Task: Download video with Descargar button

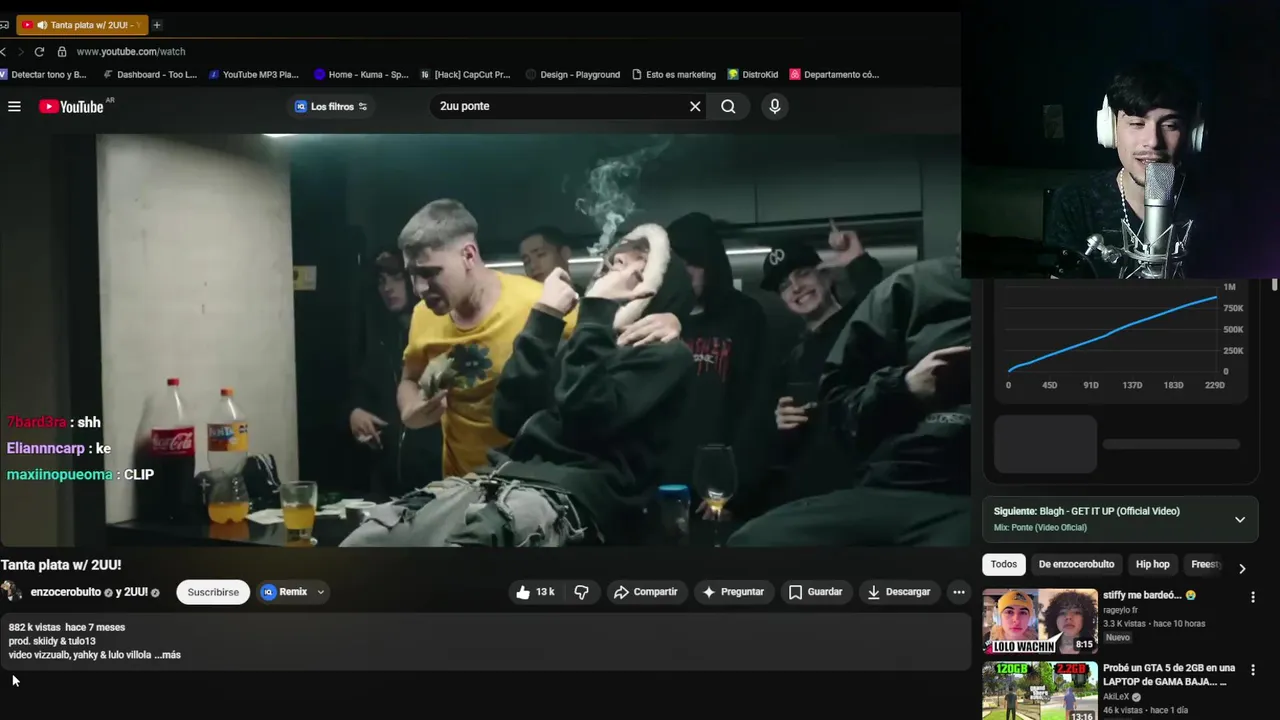Action: point(899,592)
